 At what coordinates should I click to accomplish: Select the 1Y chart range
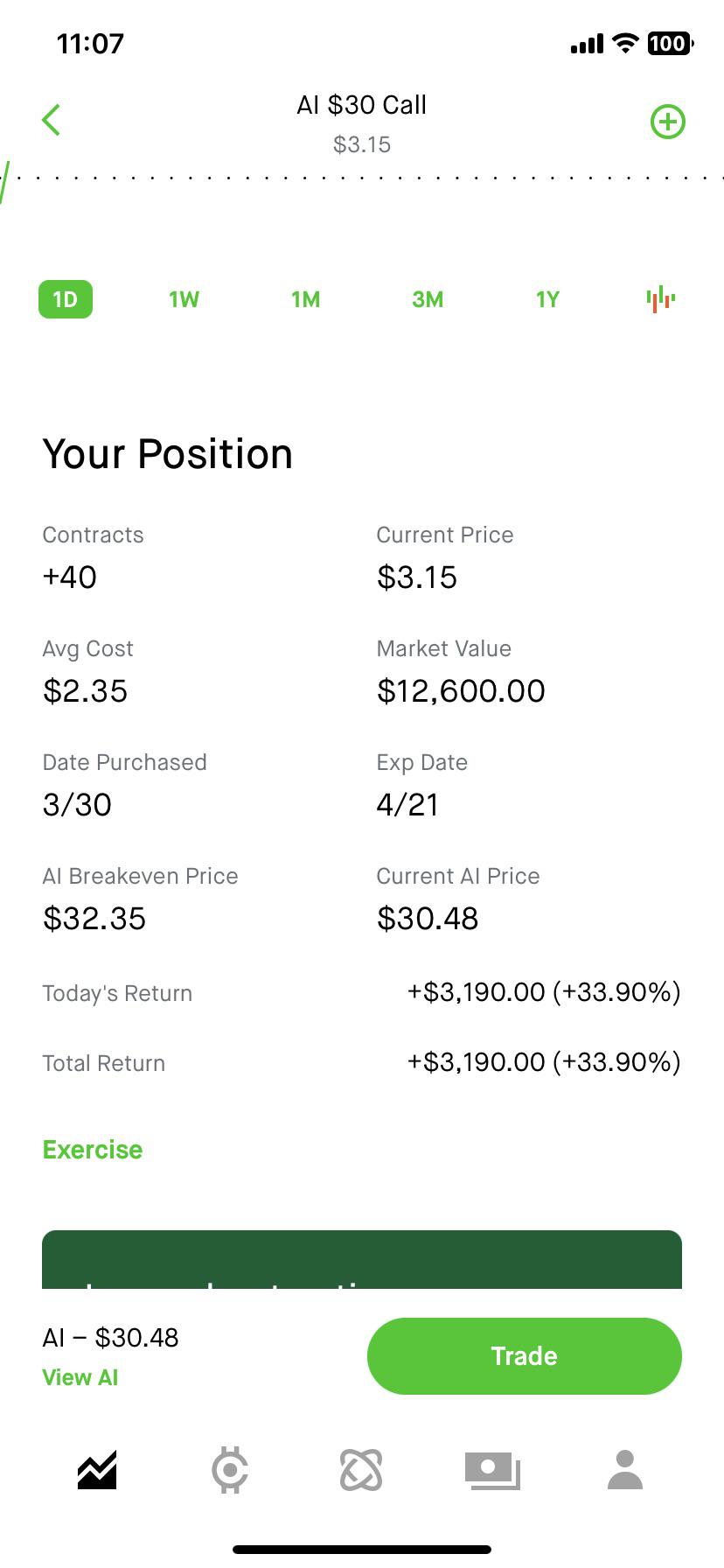point(547,299)
